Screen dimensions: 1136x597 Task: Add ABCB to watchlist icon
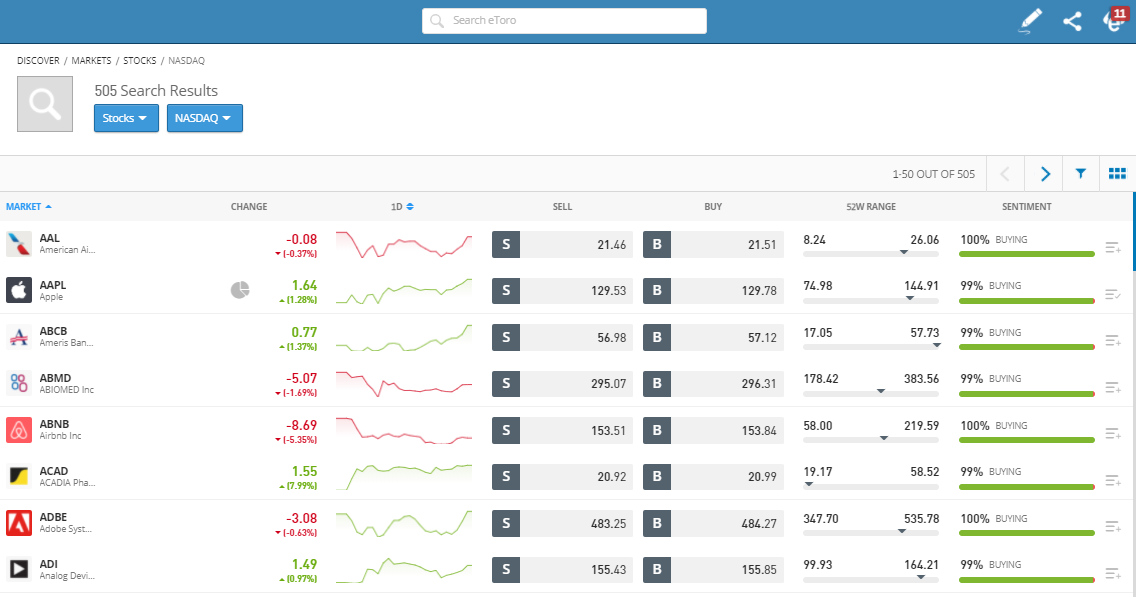tap(1113, 341)
